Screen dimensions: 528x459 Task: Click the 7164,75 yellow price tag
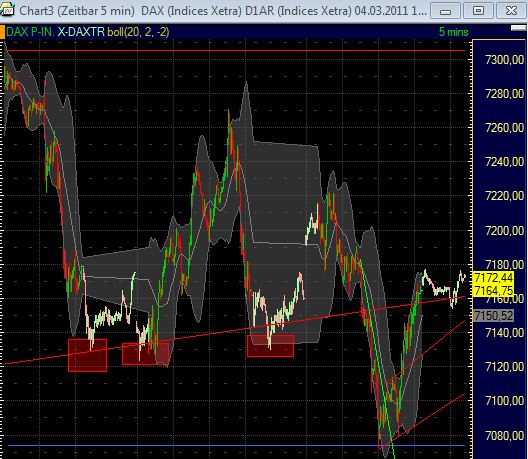493,290
